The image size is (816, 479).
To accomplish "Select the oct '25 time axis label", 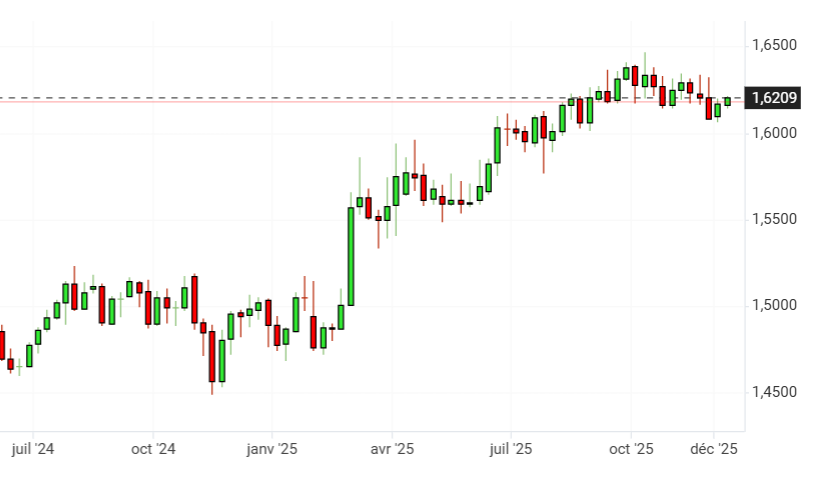I will [x=631, y=450].
